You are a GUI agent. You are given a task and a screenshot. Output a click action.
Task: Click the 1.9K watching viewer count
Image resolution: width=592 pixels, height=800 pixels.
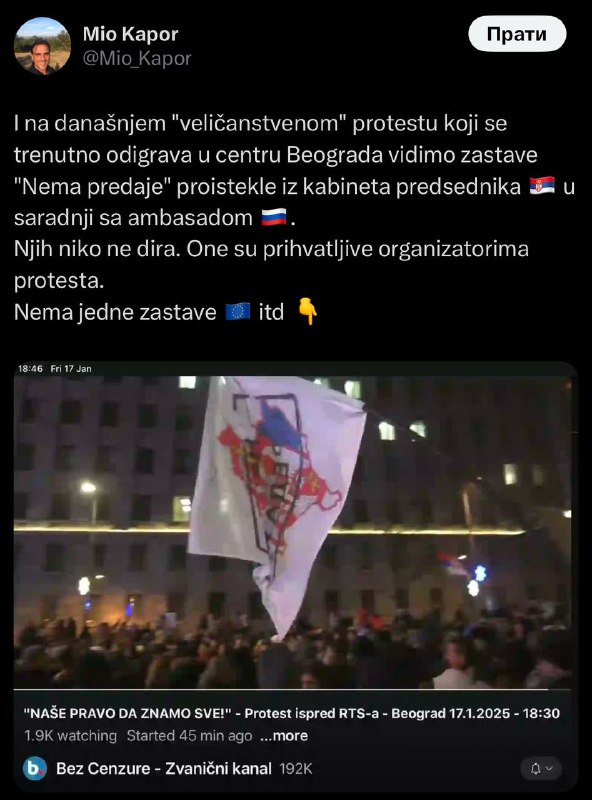click(70, 736)
